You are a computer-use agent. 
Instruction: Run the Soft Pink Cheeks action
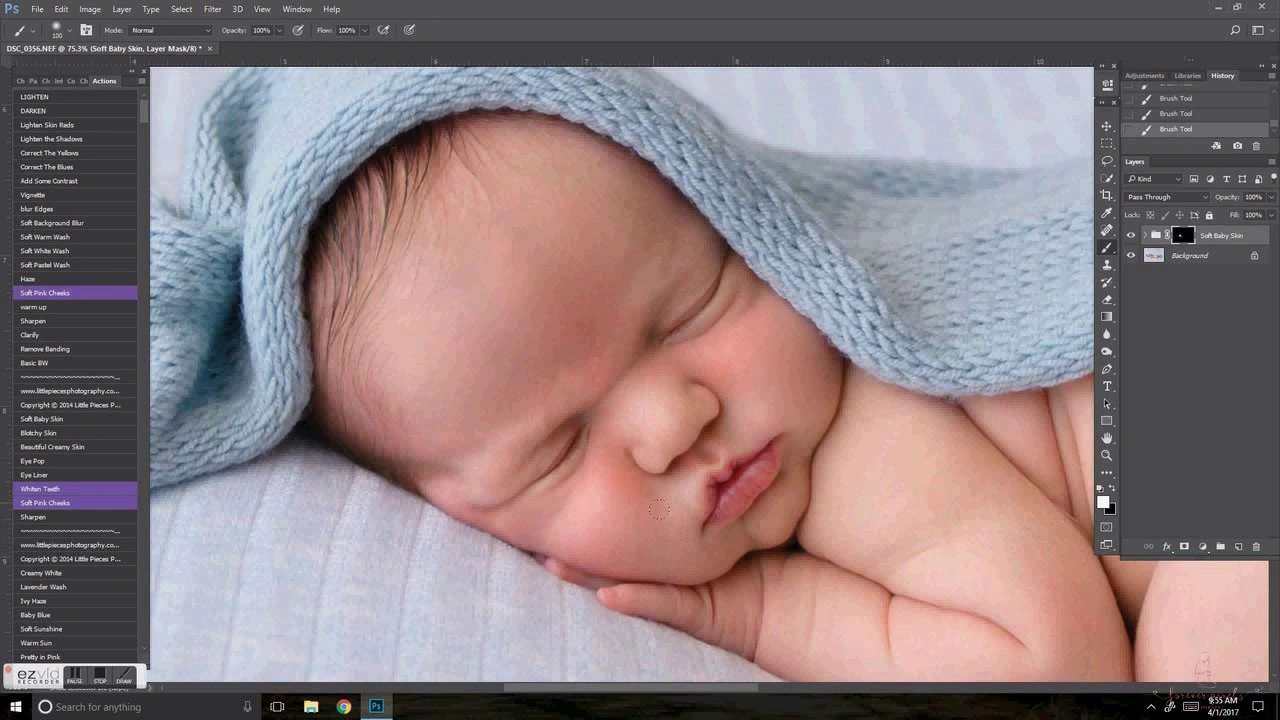pyautogui.click(x=45, y=293)
